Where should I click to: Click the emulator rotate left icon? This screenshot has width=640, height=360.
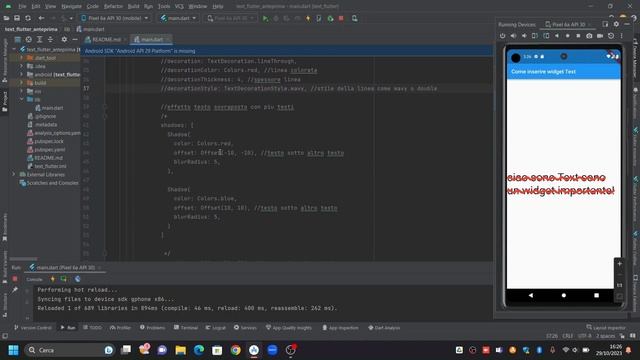click(x=535, y=36)
